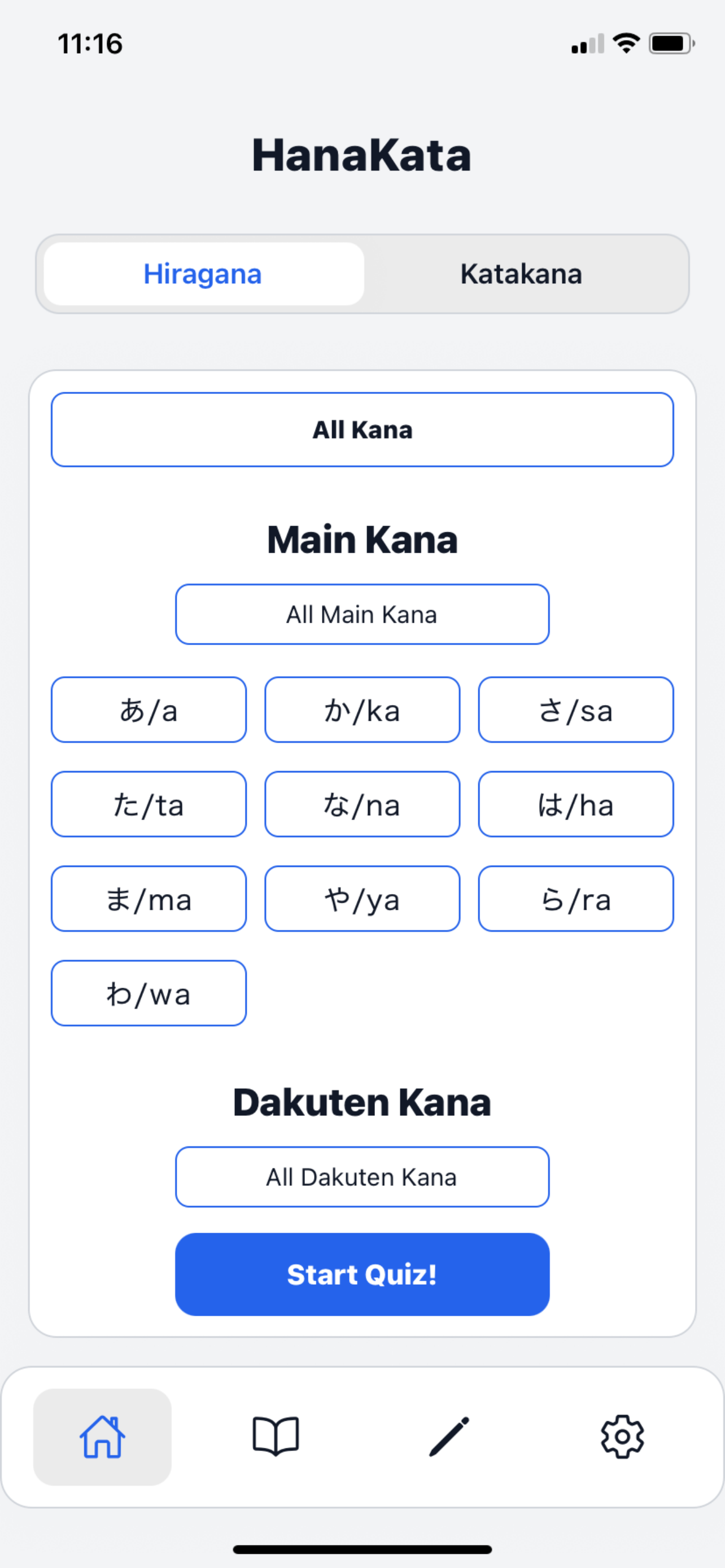Switch to the Katakana tab

(521, 274)
